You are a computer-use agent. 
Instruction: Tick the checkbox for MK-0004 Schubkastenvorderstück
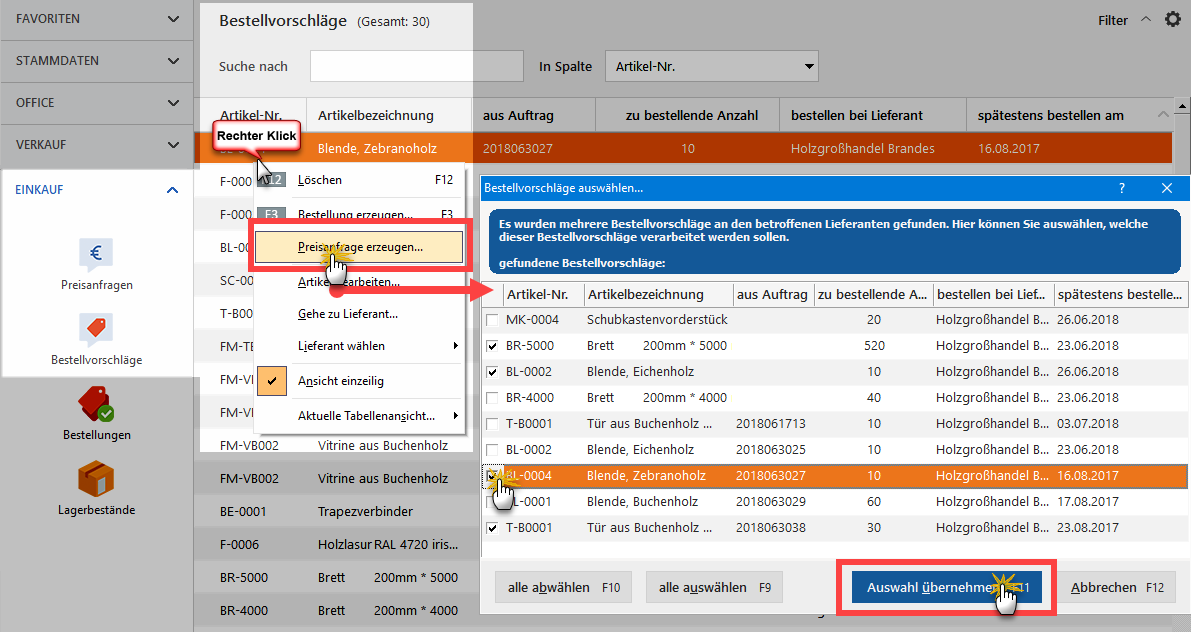(x=492, y=321)
